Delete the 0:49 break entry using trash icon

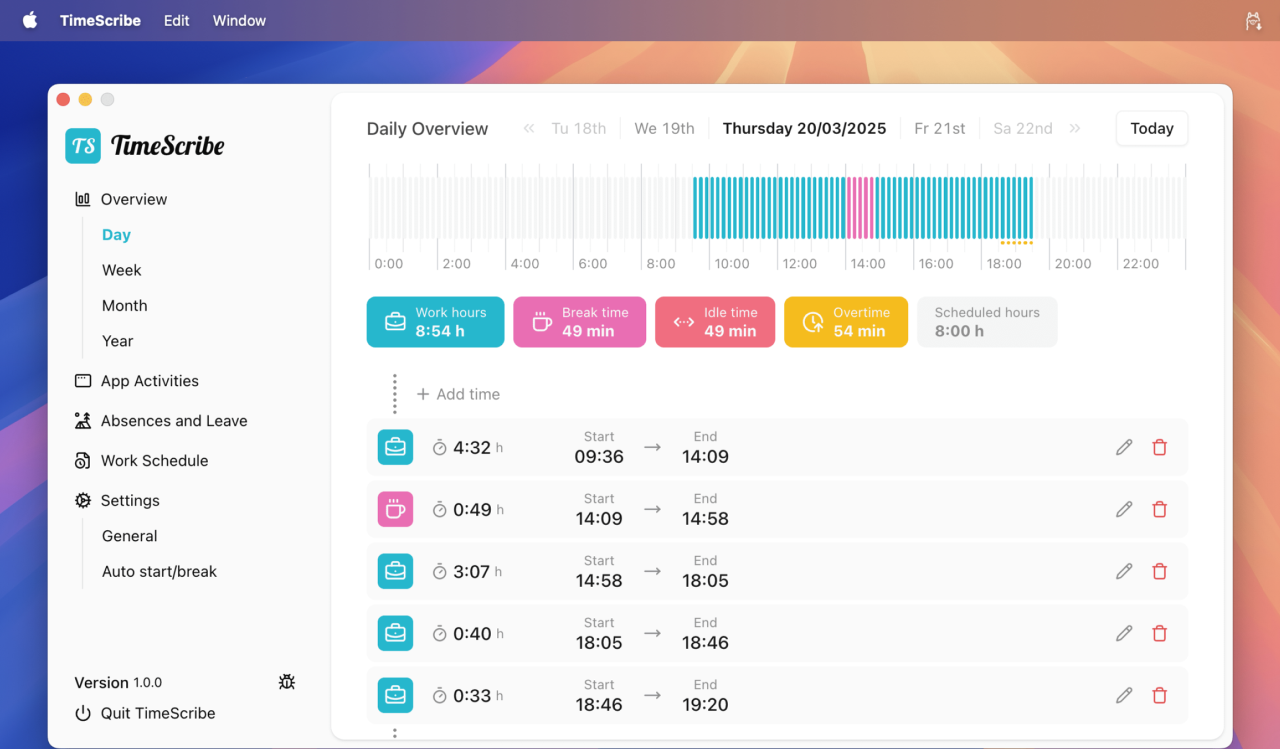click(x=1159, y=509)
